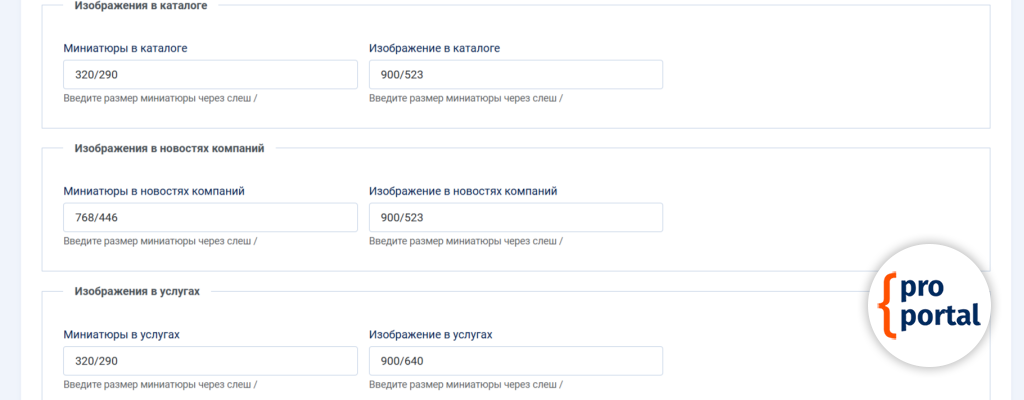This screenshot has height=400, width=1024.
Task: Click the Миниатюры в каталоге label text
Action: (x=125, y=48)
